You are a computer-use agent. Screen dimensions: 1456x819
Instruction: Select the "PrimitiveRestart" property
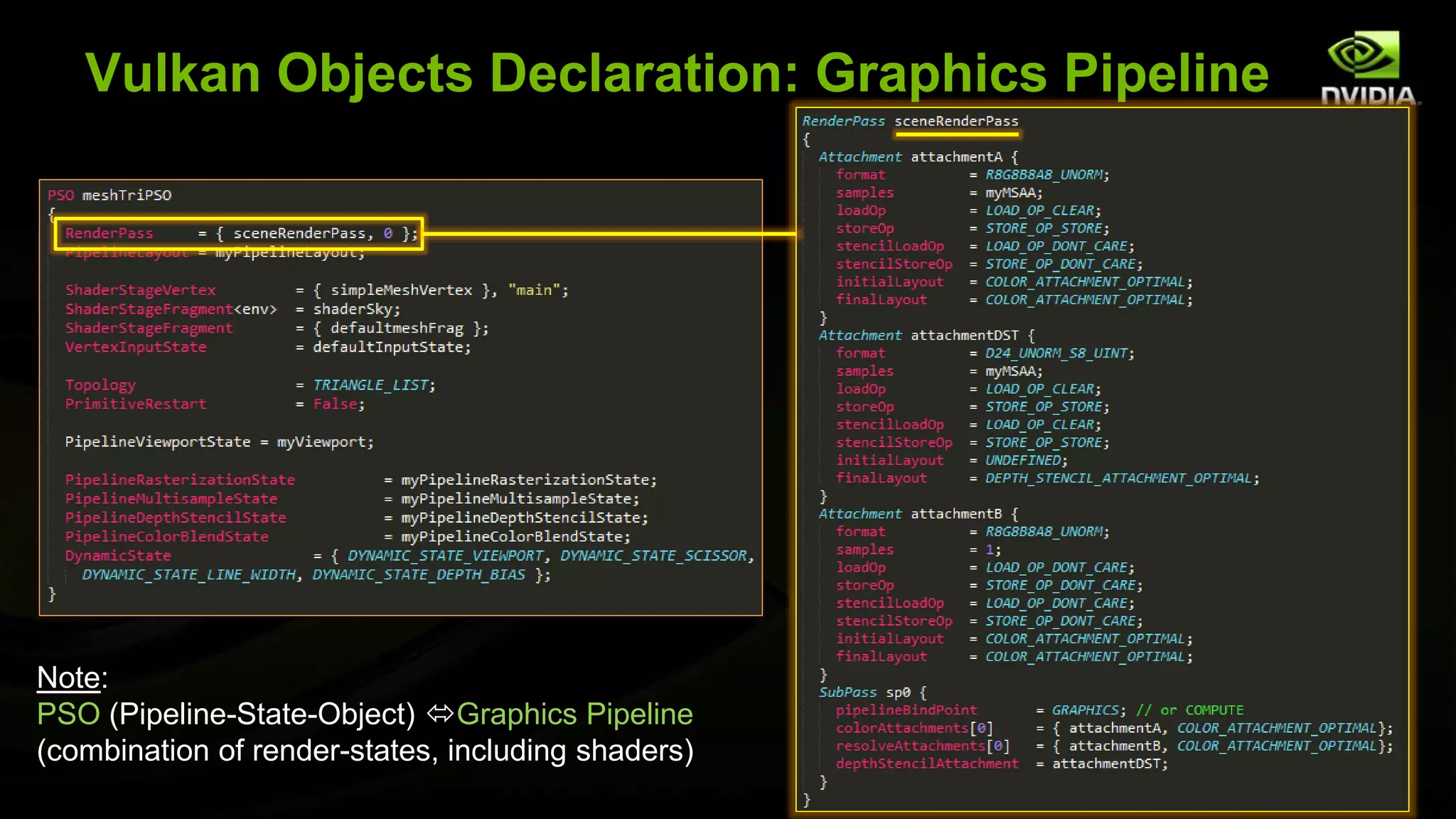pos(136,404)
